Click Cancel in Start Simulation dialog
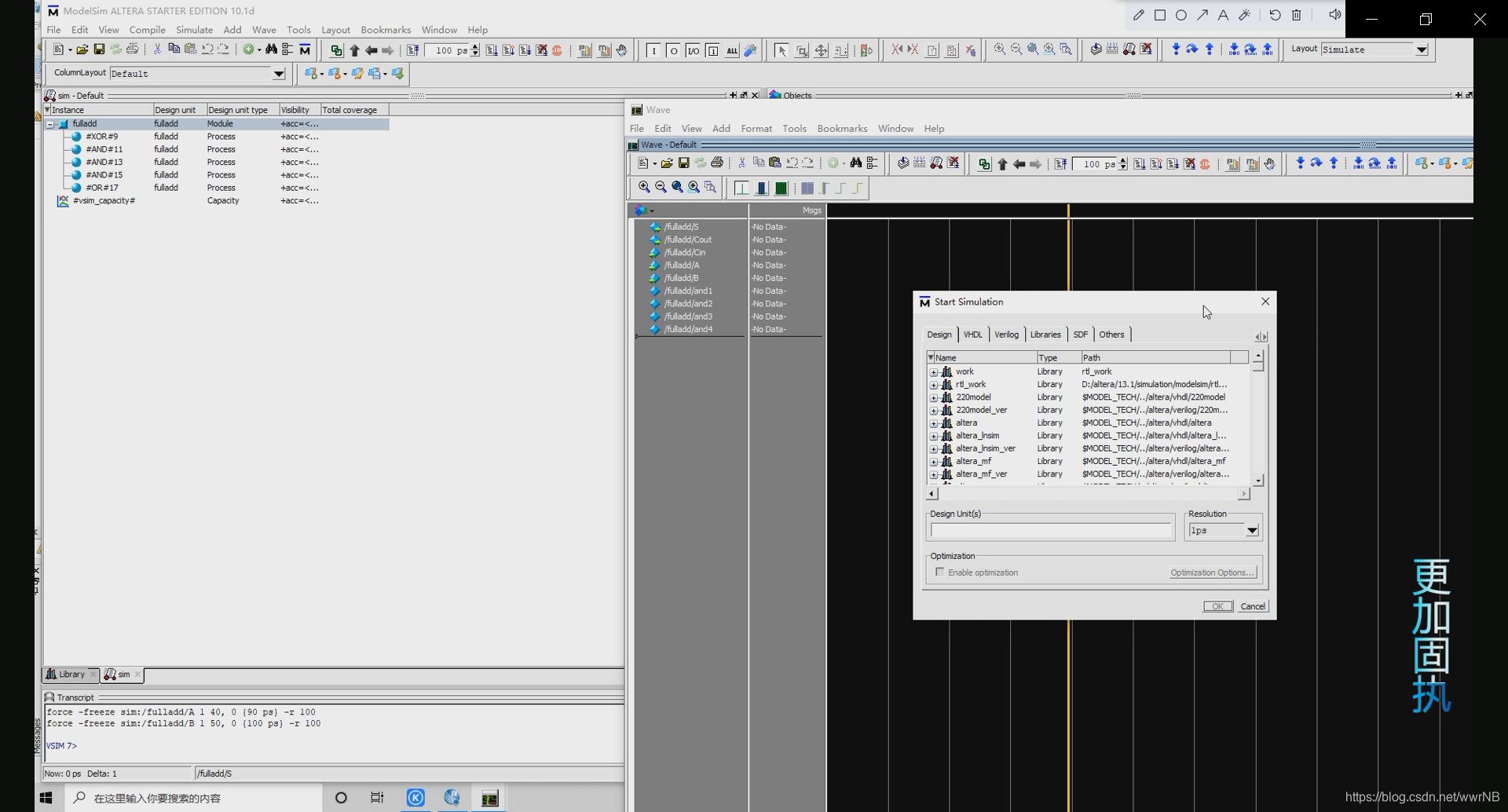Image resolution: width=1508 pixels, height=812 pixels. click(x=1252, y=606)
